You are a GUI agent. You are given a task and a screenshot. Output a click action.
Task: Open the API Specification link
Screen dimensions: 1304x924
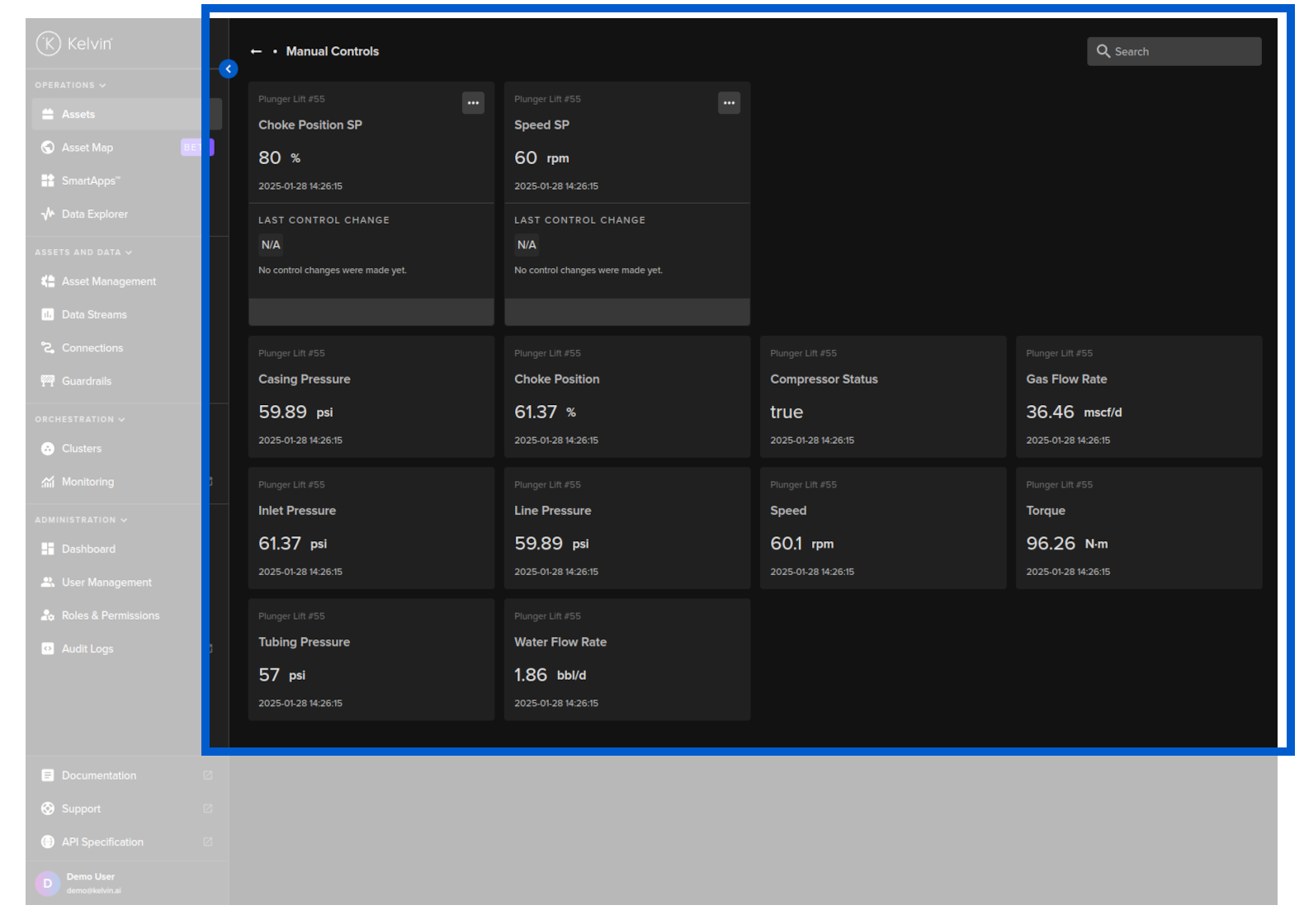pyautogui.click(x=102, y=841)
